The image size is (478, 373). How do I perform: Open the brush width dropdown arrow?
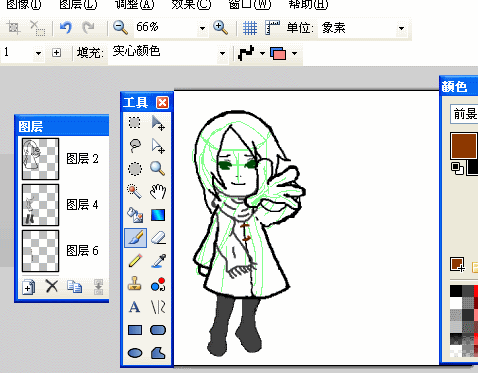(x=38, y=53)
